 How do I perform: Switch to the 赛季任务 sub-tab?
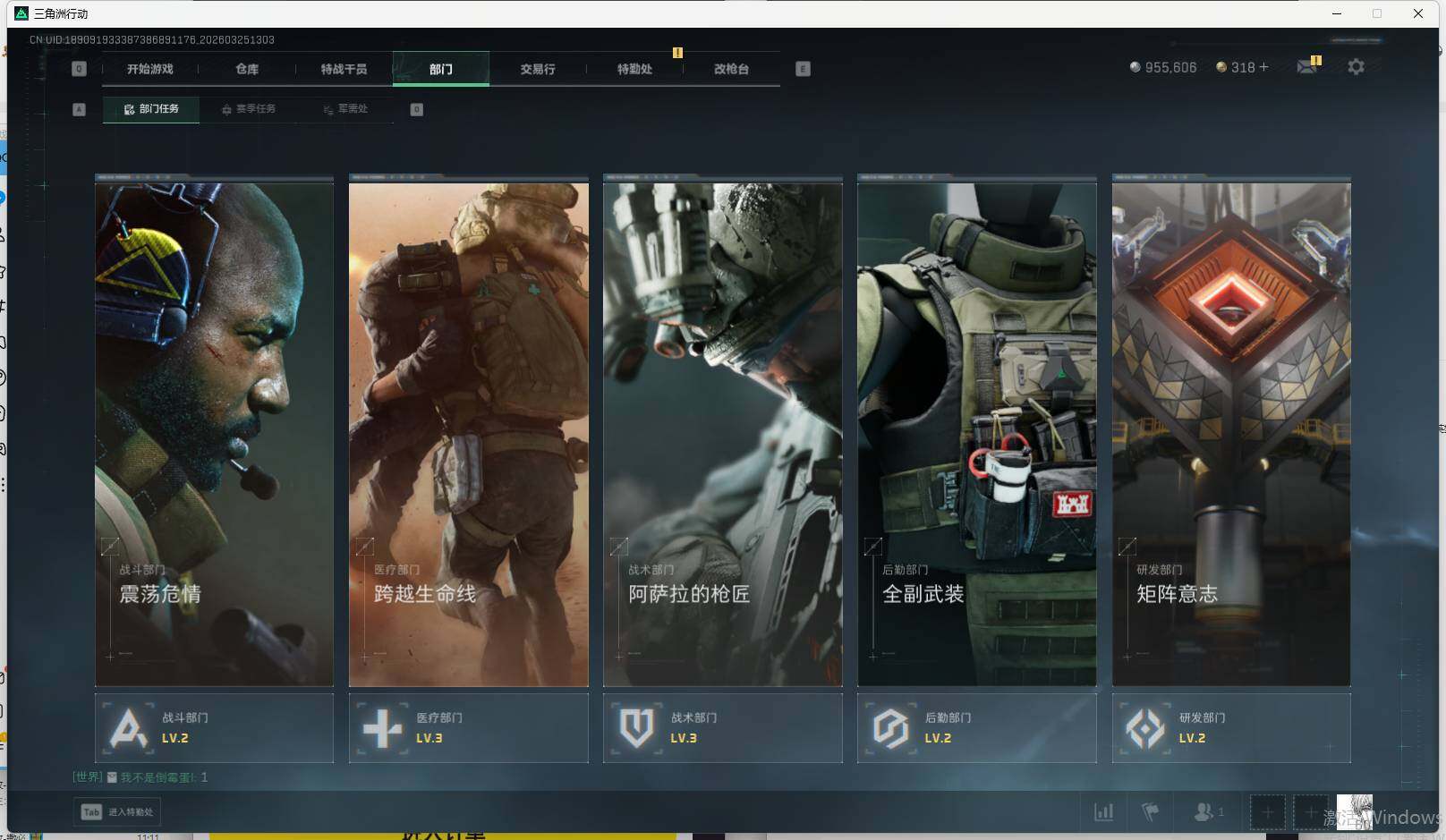pyautogui.click(x=249, y=109)
